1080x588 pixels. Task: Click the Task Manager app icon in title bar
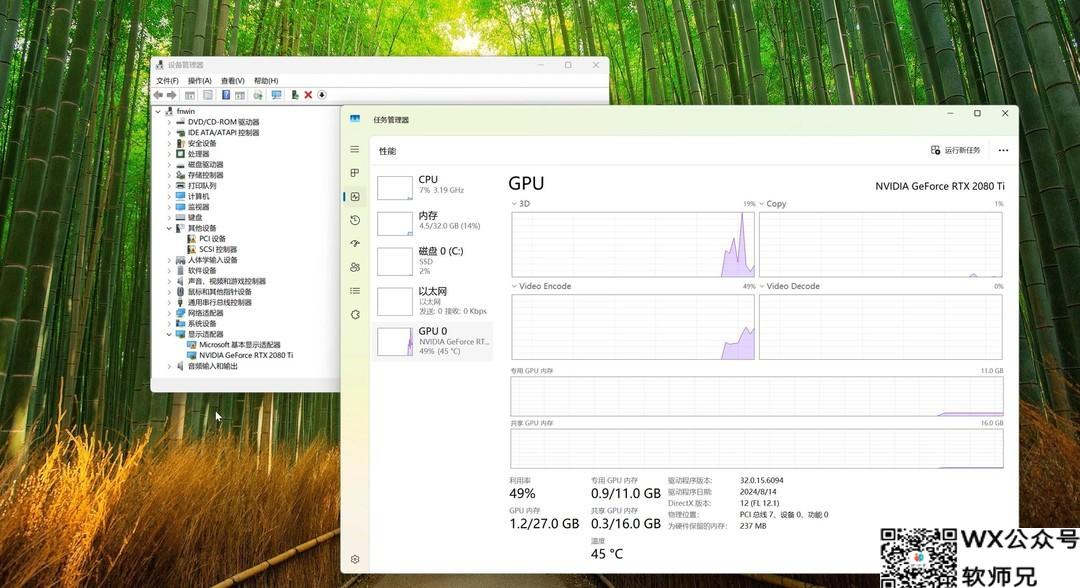point(355,119)
